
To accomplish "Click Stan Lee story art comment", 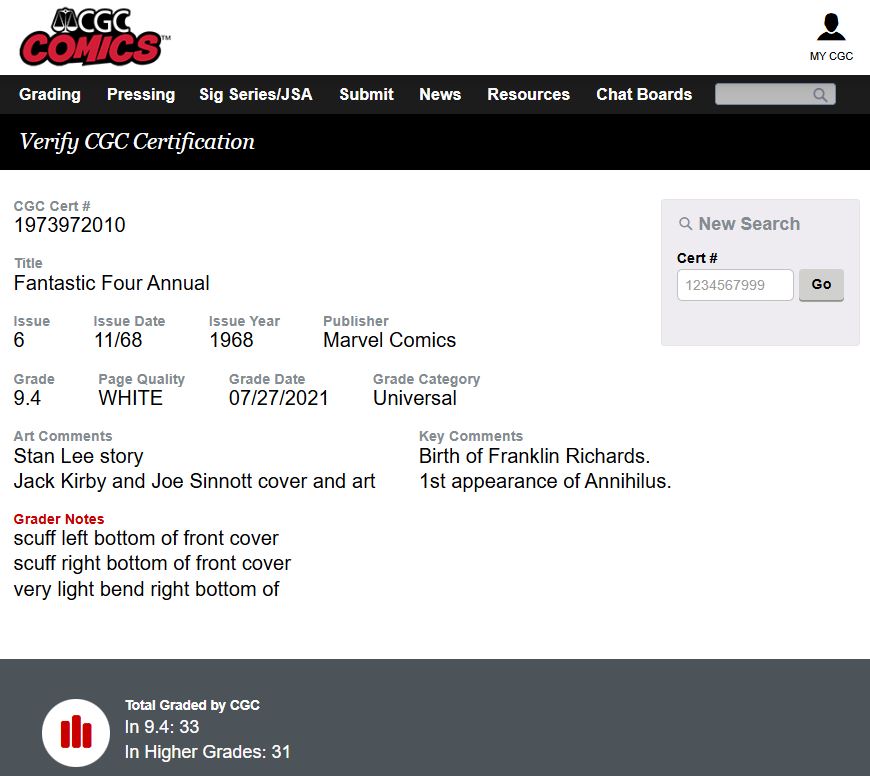I will click(79, 456).
